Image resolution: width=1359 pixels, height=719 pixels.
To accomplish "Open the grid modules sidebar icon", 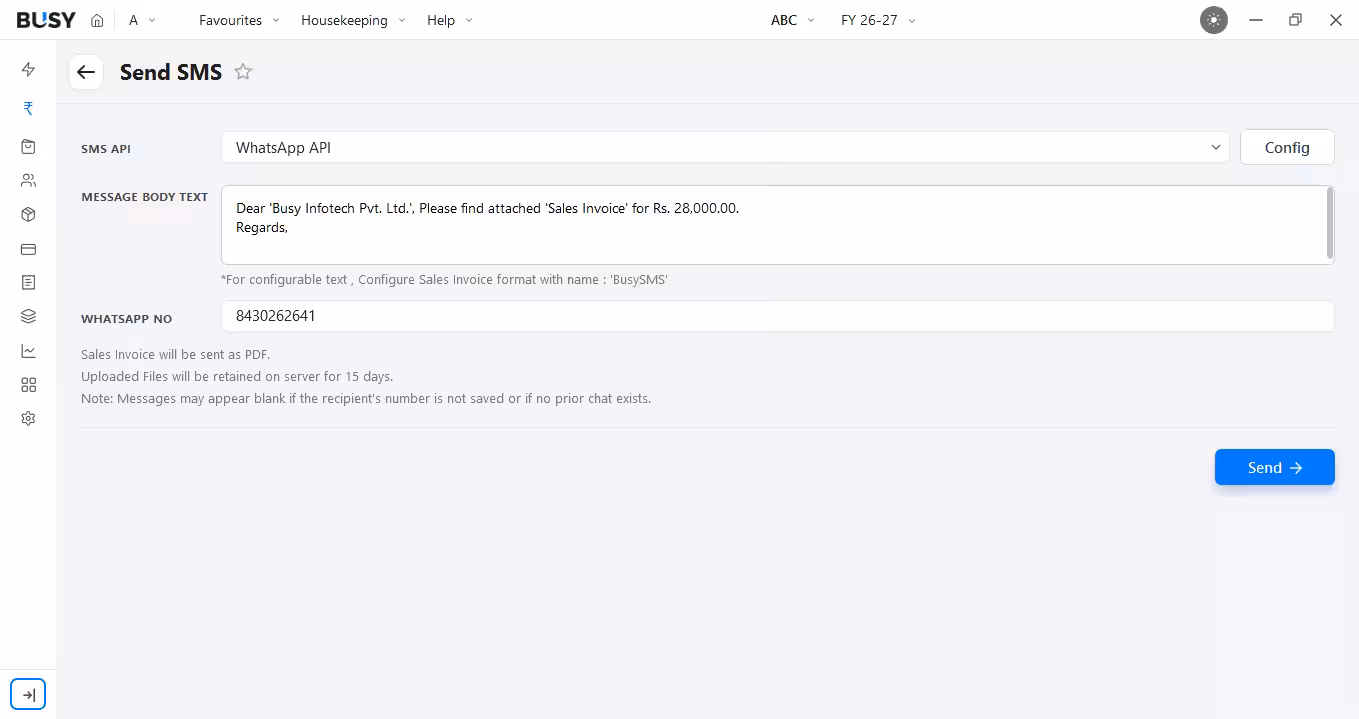I will pyautogui.click(x=28, y=385).
